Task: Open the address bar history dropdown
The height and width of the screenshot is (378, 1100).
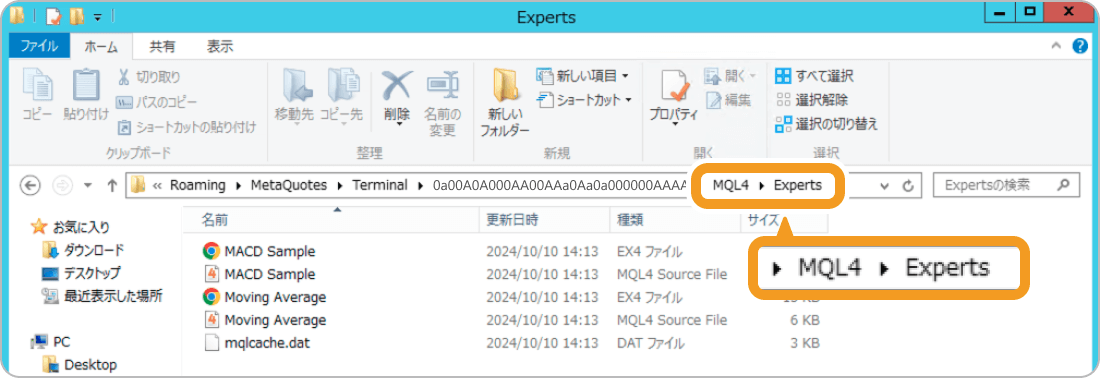Action: pos(885,186)
